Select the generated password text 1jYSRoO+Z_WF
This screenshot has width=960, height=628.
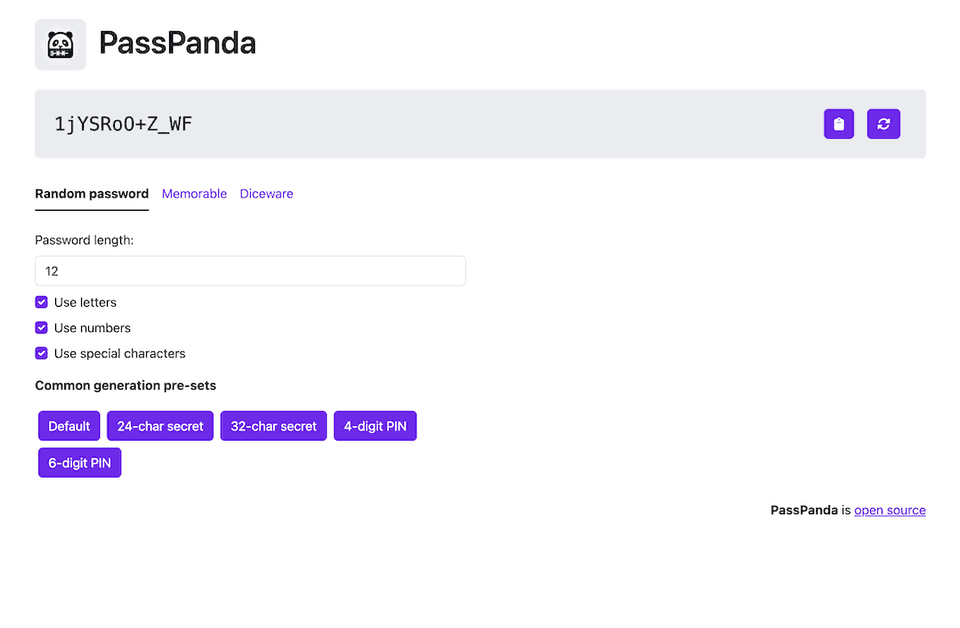click(x=123, y=124)
